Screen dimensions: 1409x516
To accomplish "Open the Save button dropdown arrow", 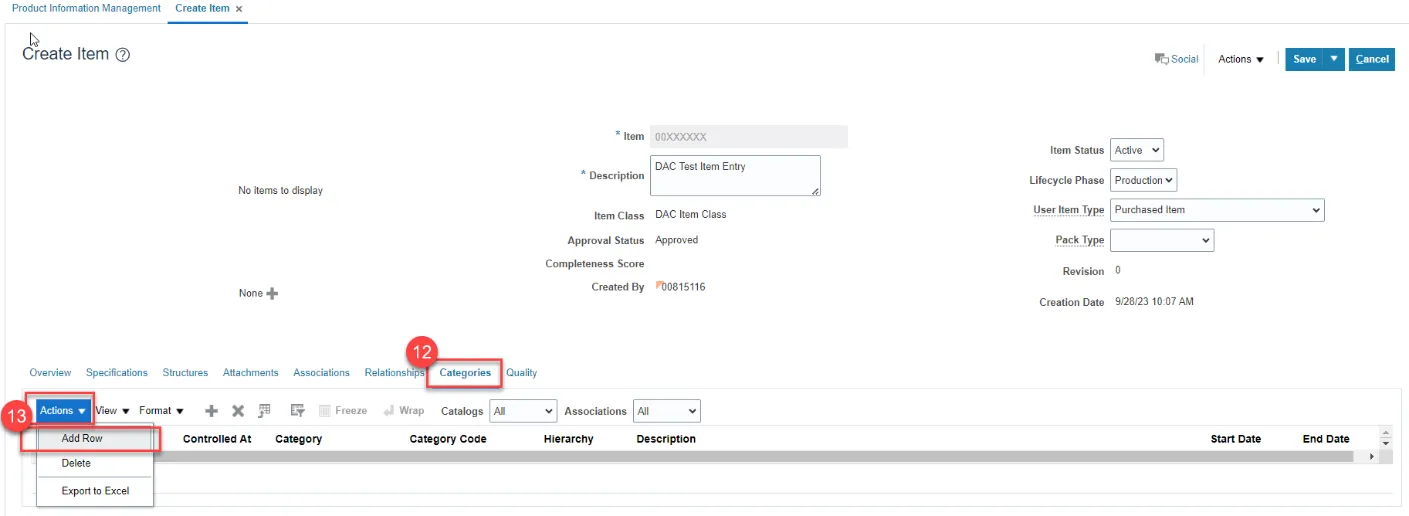I will coord(1334,59).
